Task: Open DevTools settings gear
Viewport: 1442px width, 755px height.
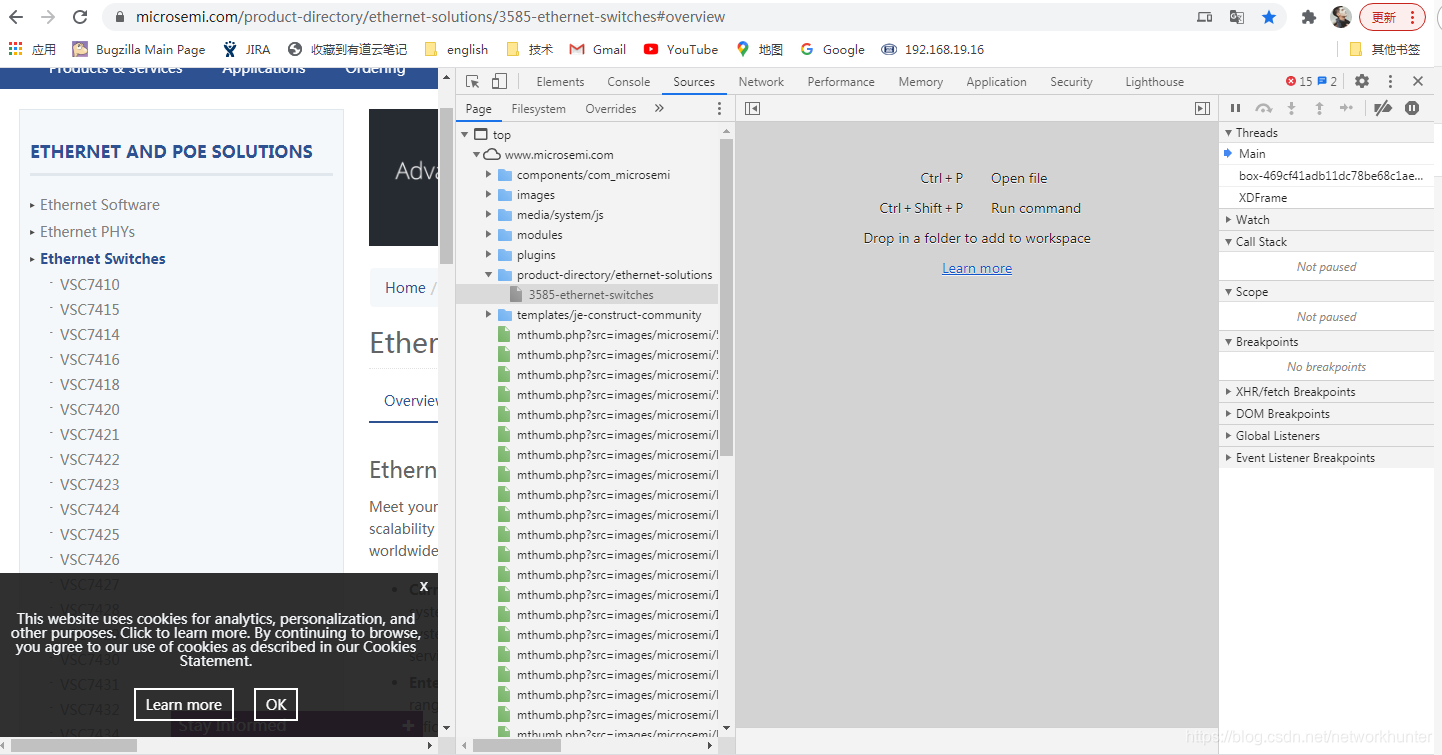Action: click(x=1362, y=82)
